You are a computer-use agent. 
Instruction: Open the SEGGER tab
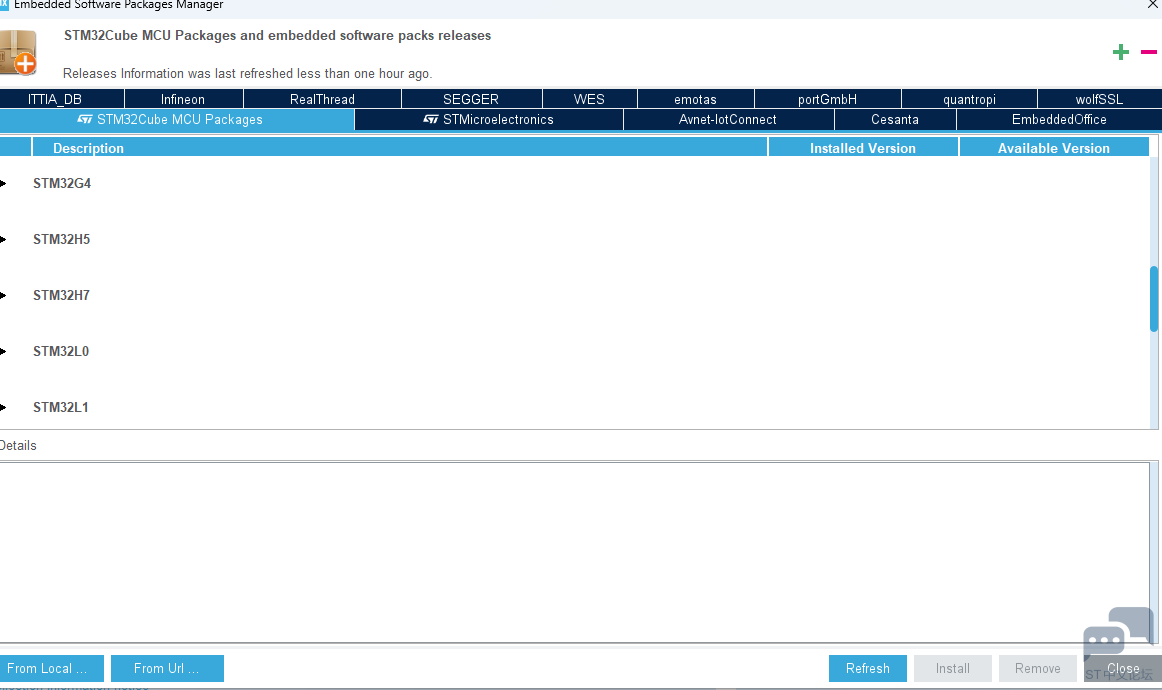(471, 99)
